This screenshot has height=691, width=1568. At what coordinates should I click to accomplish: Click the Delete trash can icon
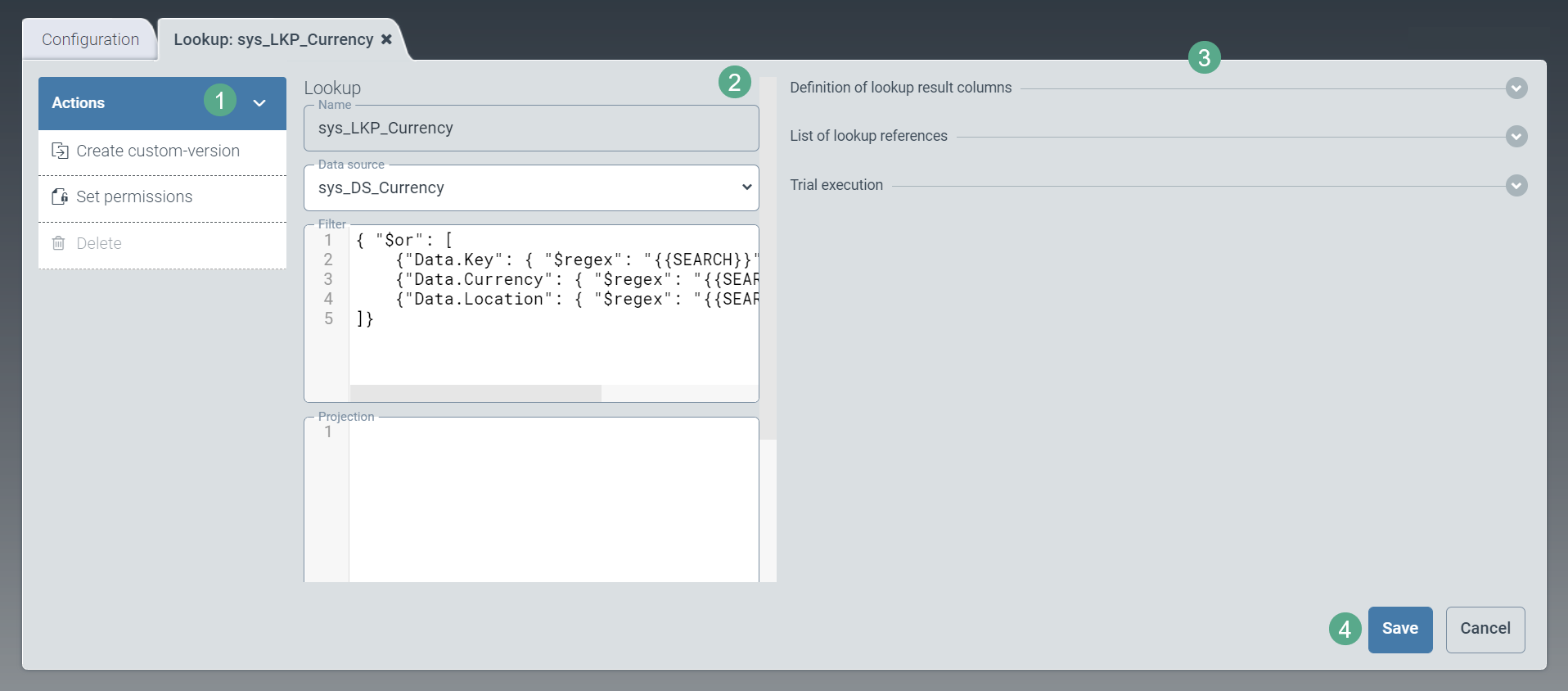click(x=59, y=243)
